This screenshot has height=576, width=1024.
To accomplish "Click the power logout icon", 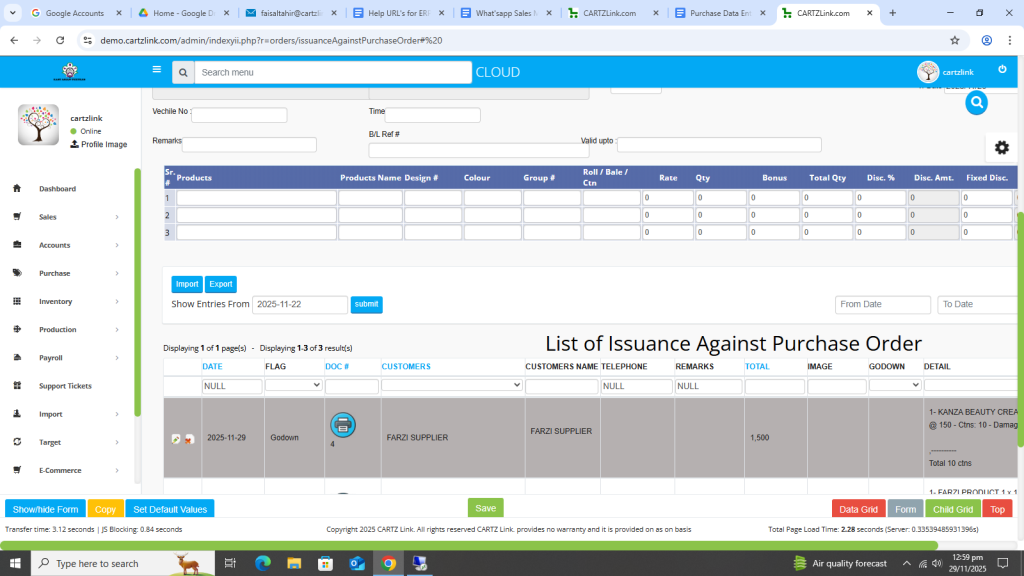I will 1002,69.
